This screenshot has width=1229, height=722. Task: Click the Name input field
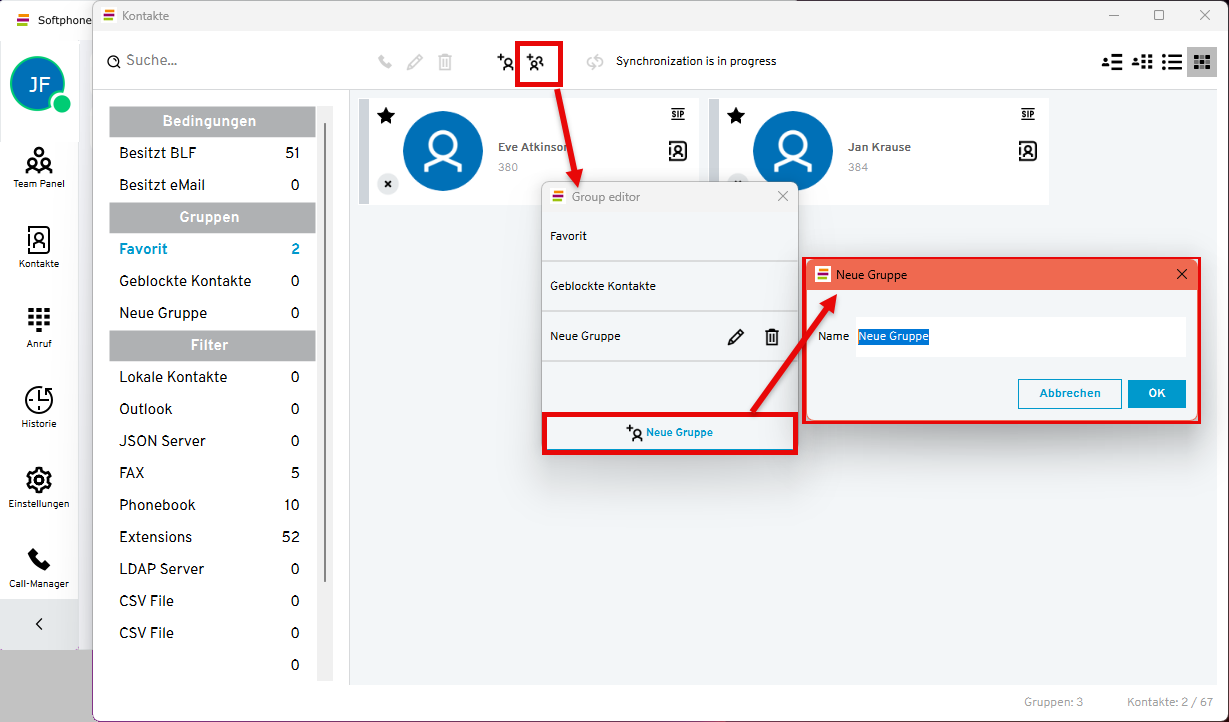[1020, 337]
